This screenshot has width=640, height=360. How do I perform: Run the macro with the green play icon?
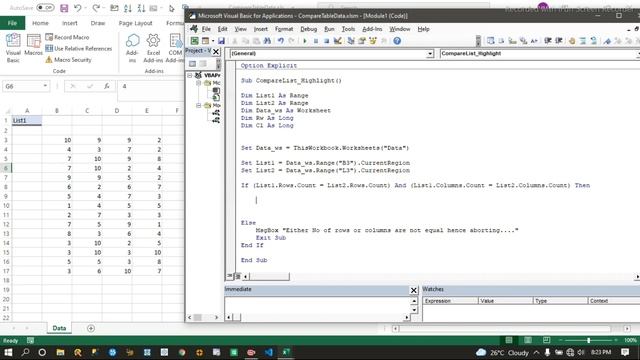click(304, 41)
